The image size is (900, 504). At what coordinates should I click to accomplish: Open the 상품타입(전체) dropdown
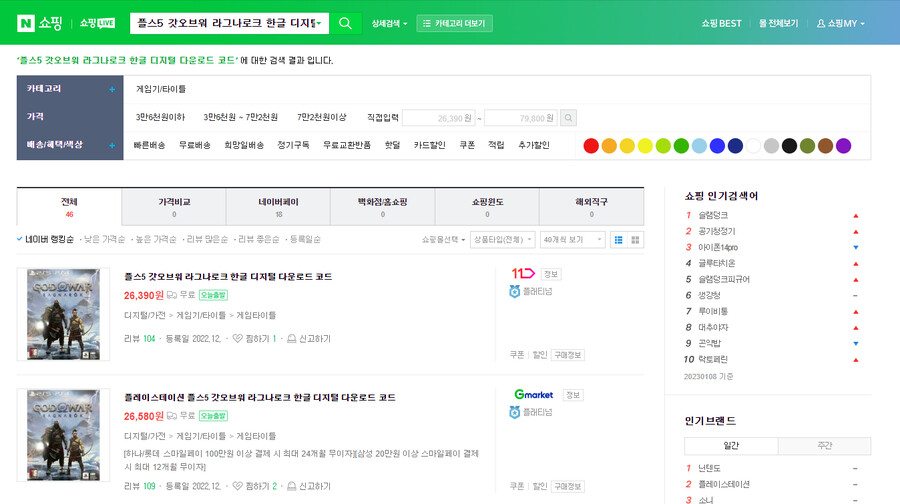pyautogui.click(x=503, y=239)
